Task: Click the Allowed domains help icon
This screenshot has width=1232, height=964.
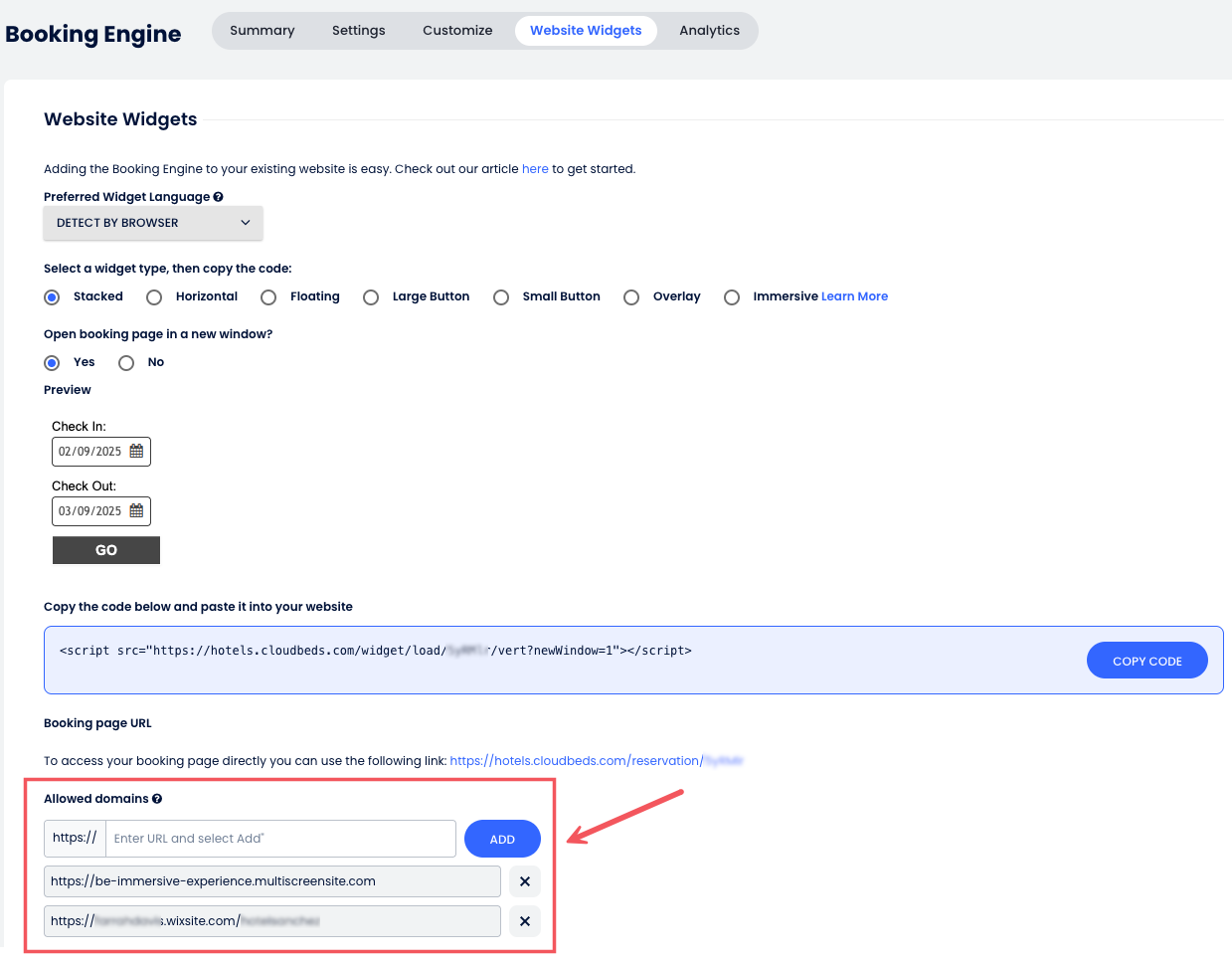Action: pos(157,799)
